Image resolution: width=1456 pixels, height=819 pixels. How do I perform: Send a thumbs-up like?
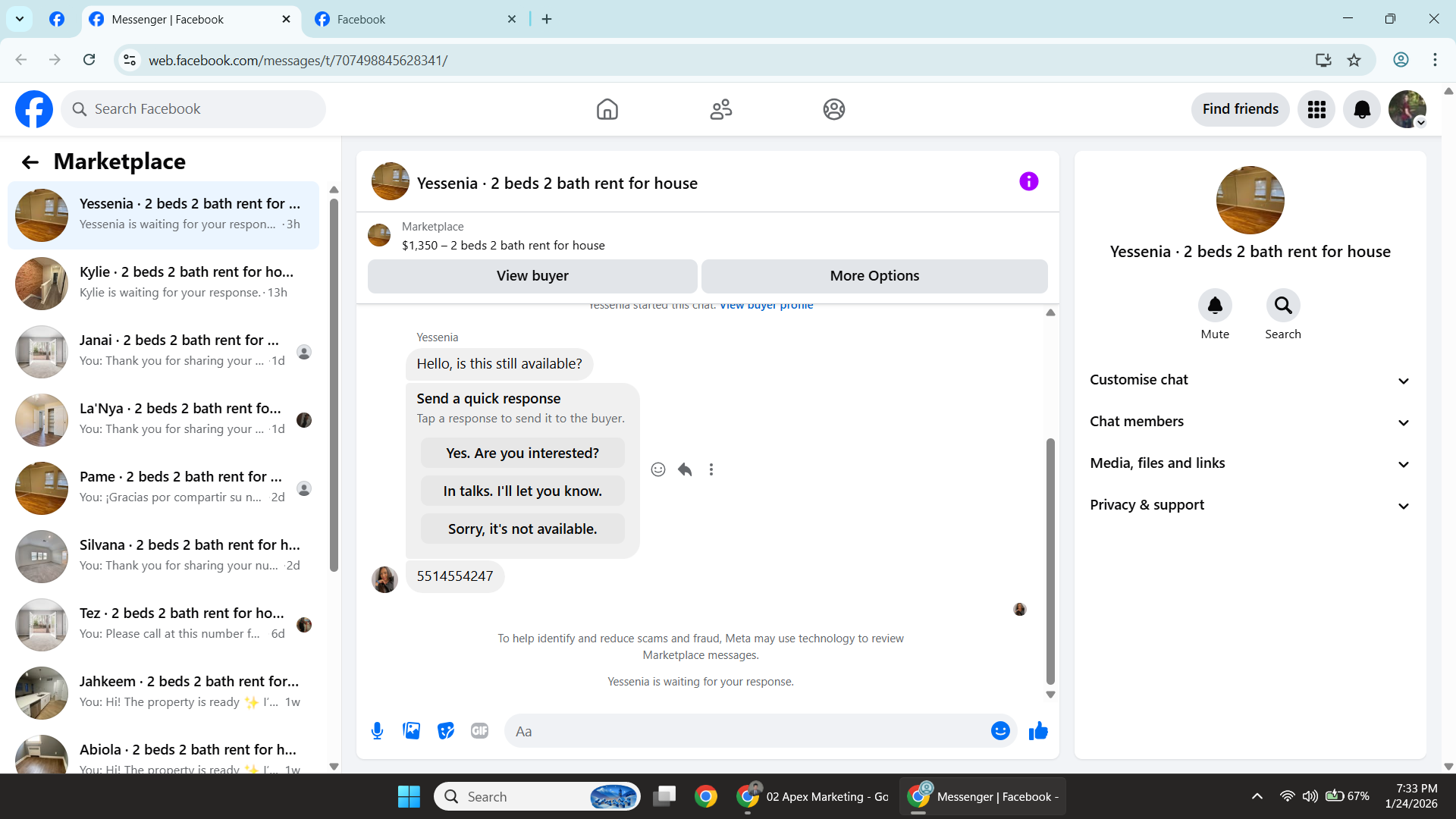(1038, 731)
